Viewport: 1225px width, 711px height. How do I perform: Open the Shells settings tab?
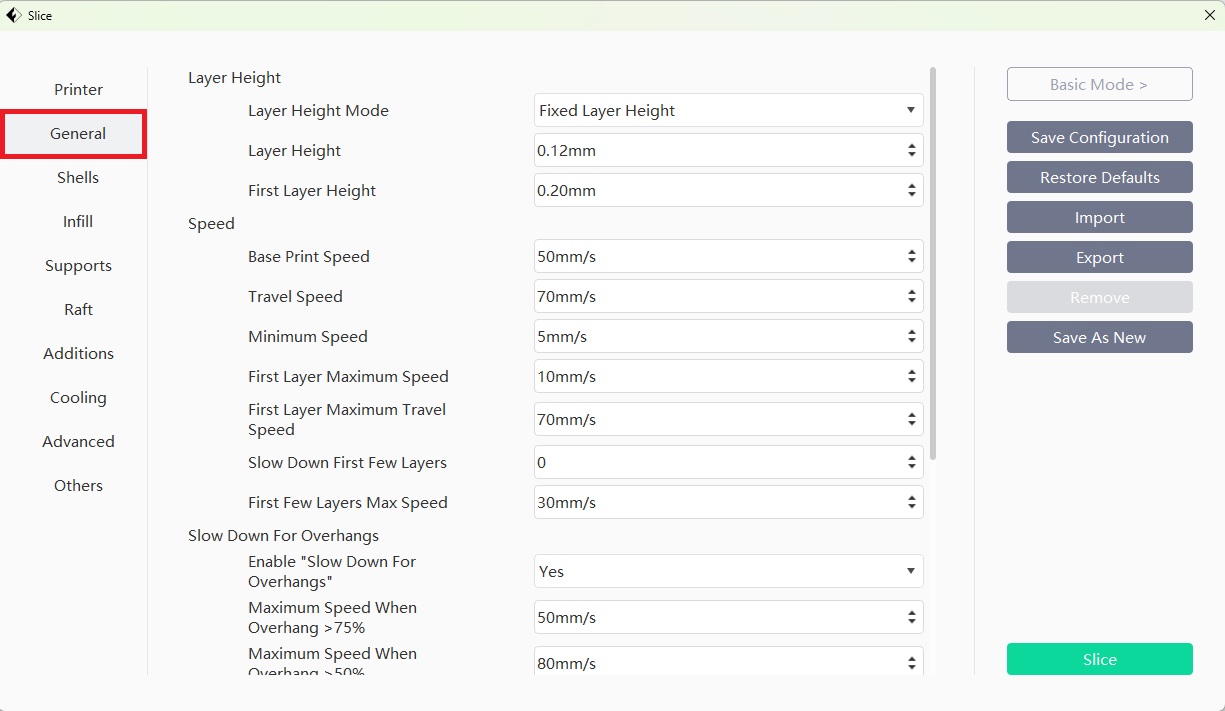(x=78, y=178)
